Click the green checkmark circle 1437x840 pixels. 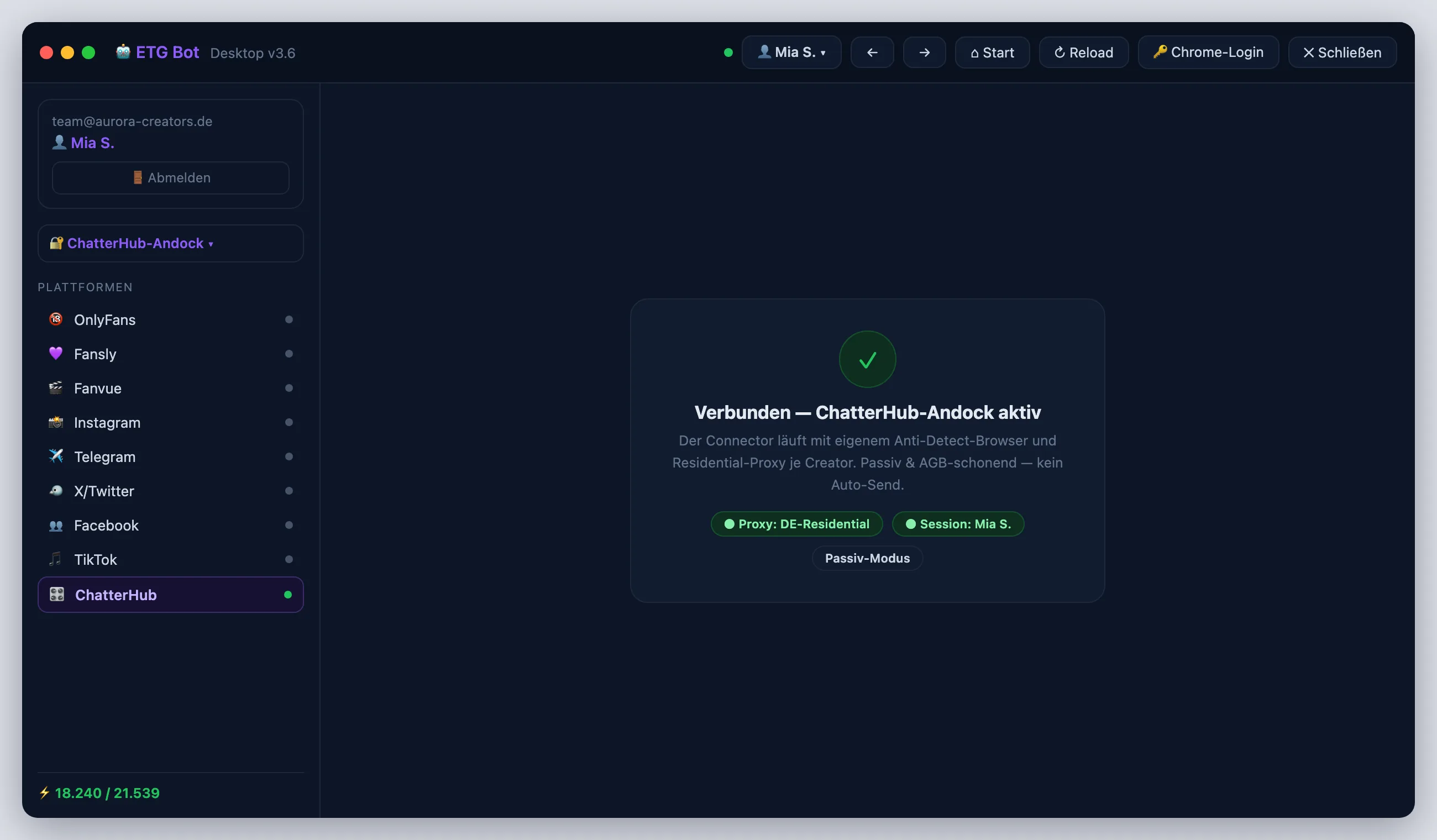click(867, 359)
